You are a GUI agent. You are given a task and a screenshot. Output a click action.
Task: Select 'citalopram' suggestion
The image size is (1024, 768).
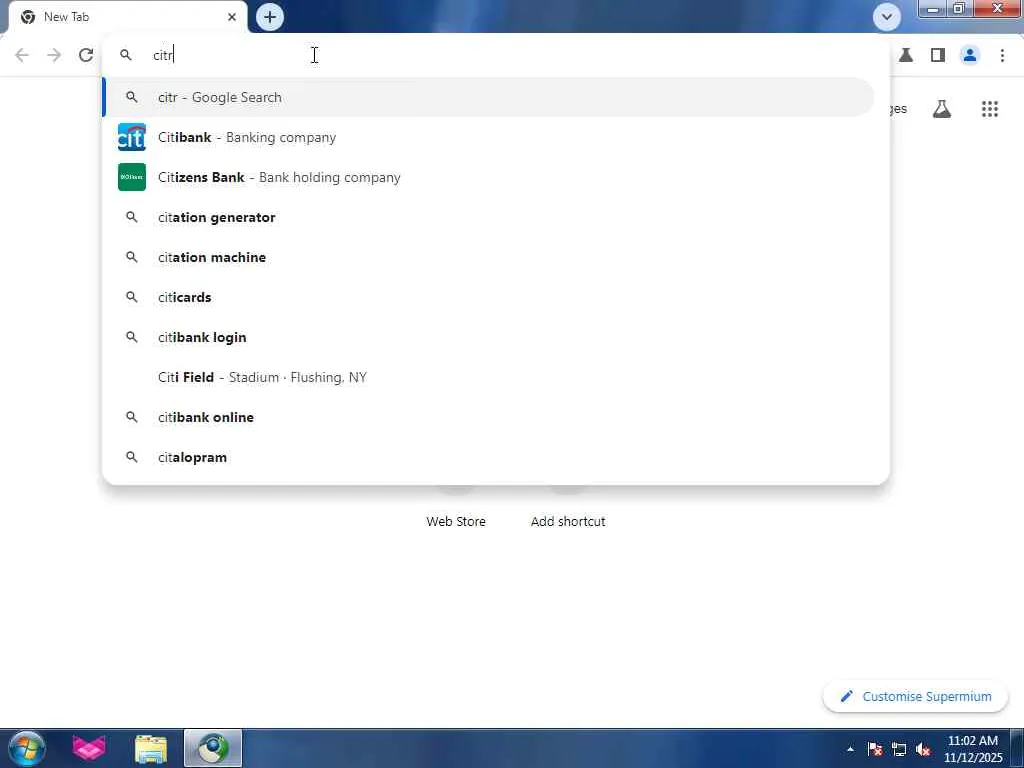(x=488, y=457)
